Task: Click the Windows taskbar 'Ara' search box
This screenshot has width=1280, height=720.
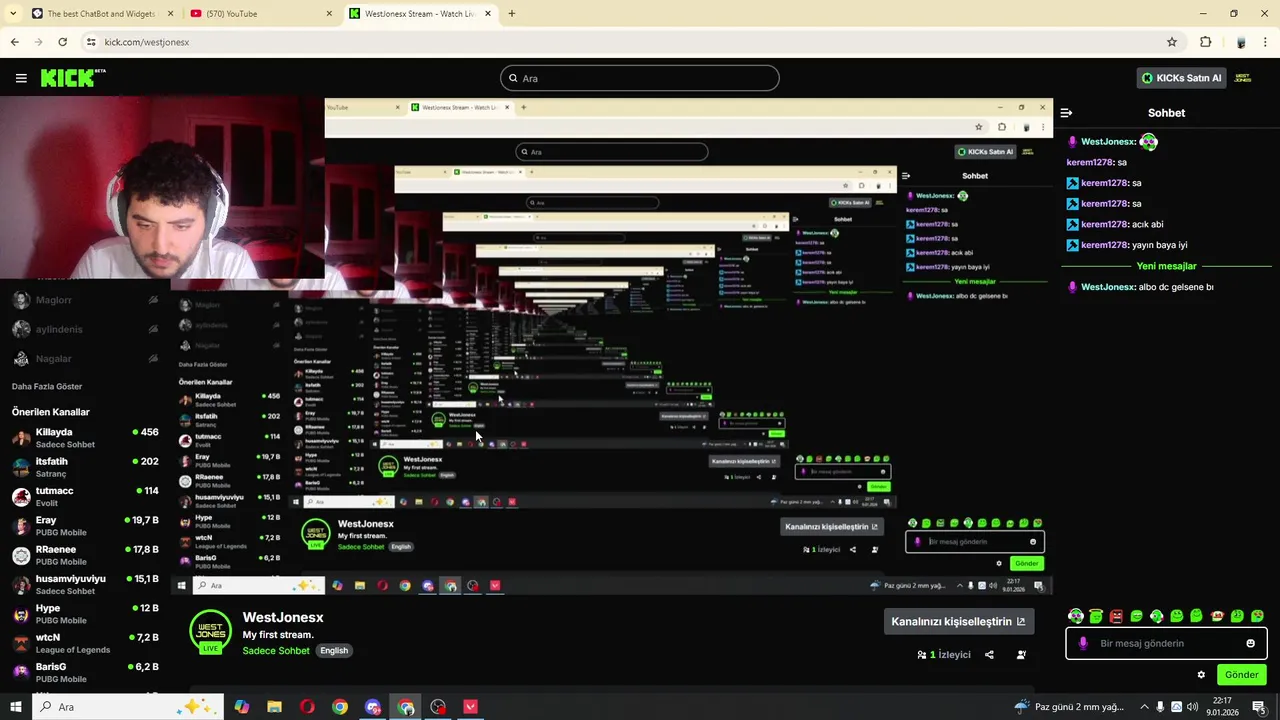Action: click(x=128, y=707)
